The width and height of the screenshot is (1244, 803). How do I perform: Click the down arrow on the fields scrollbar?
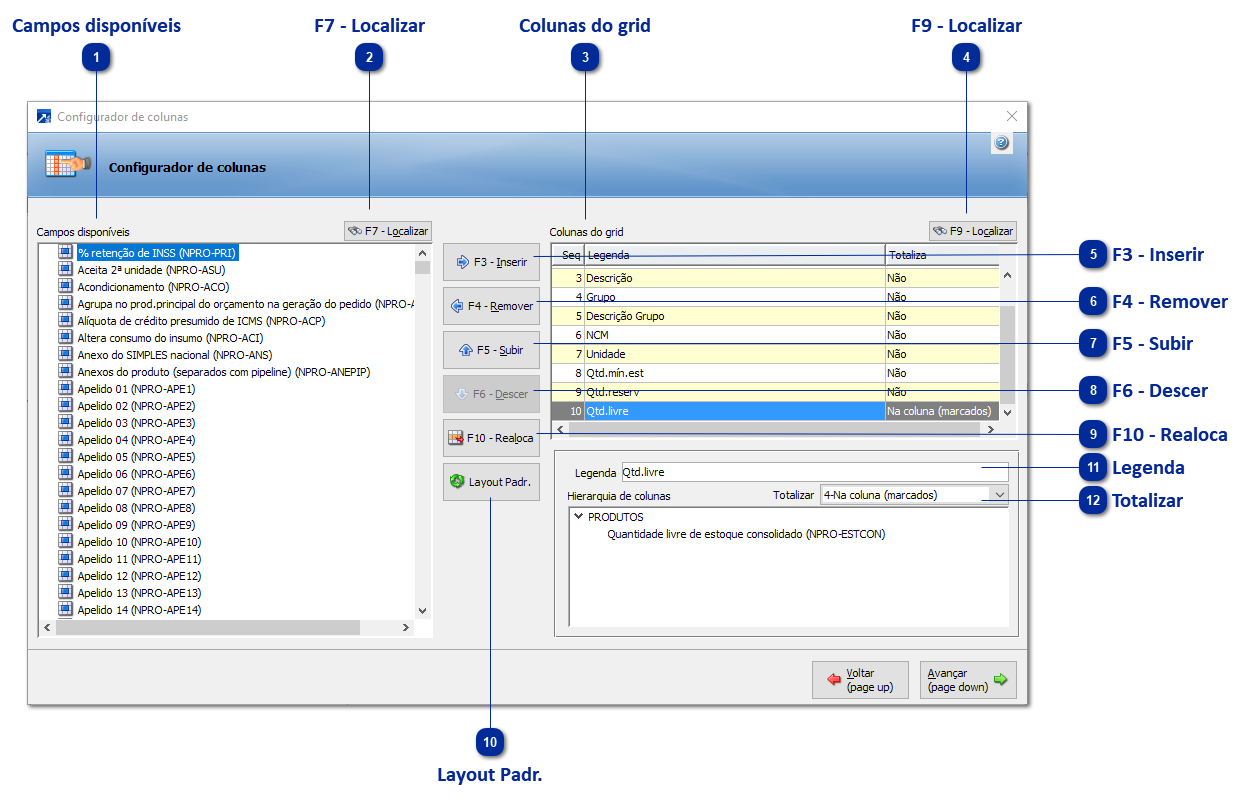423,610
